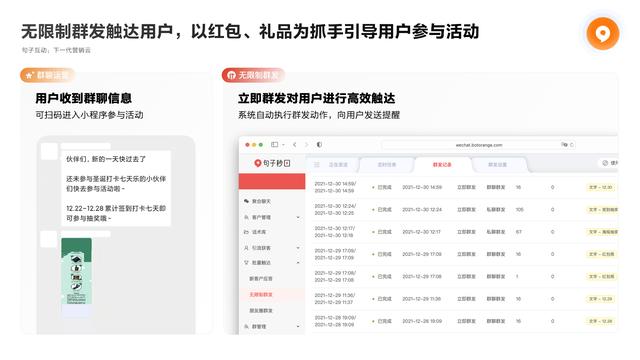
Task: Click 立即群发 in the 2021-12-29 17:09 row
Action: [467, 254]
